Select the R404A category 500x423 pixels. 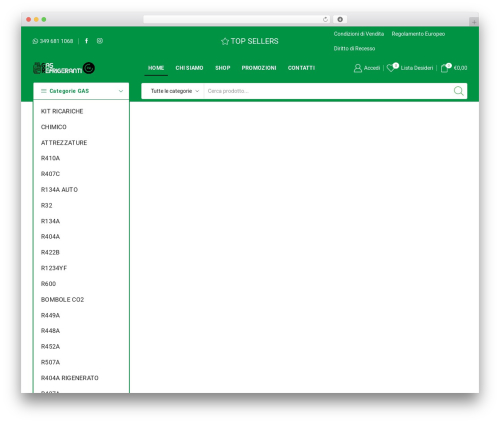[50, 237]
